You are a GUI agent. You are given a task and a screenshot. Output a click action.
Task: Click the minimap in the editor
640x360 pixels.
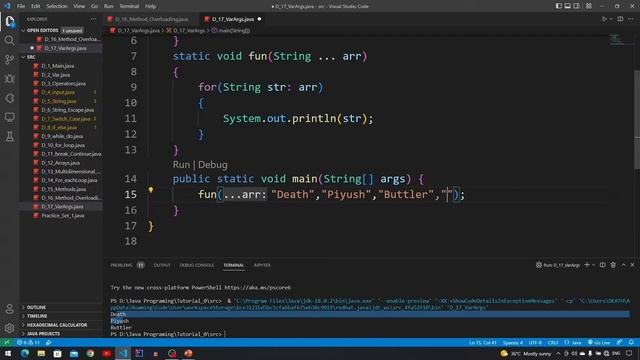(616, 40)
